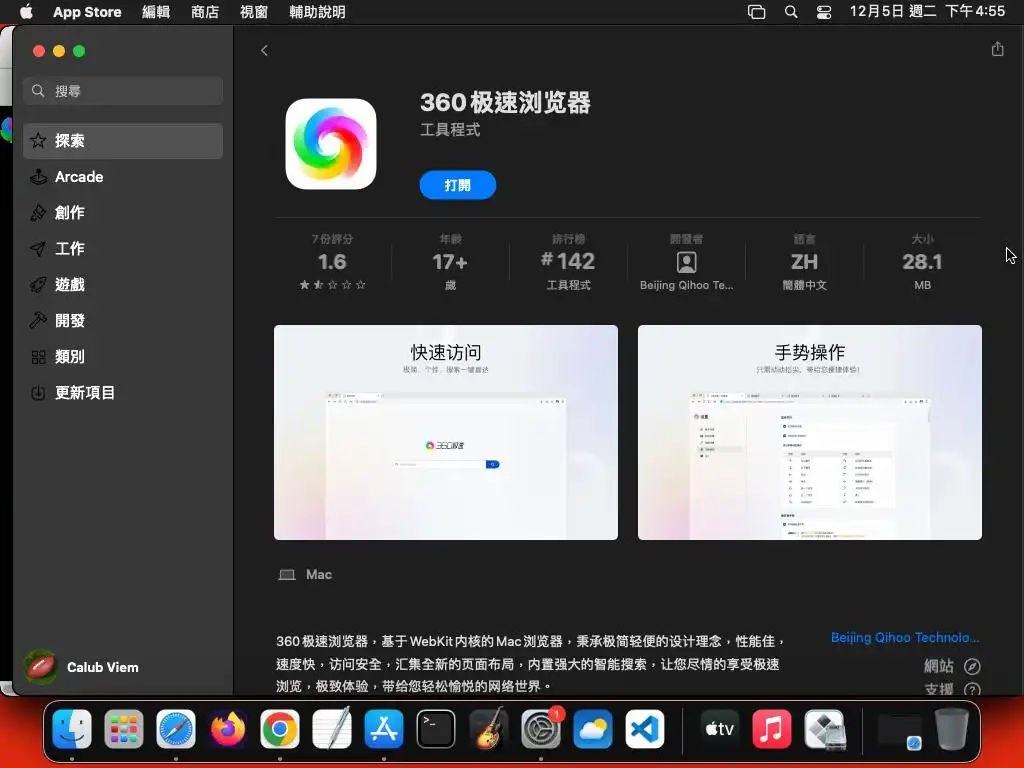
Task: Open Boot Camp Assistant in the Dock
Action: [824, 728]
